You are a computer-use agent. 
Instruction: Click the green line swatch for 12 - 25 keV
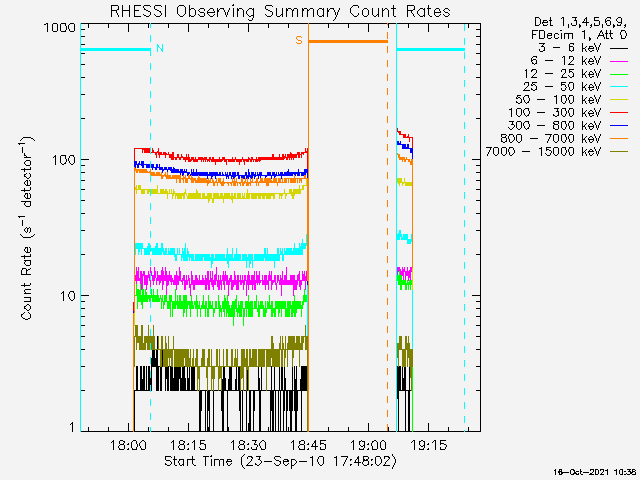point(619,75)
